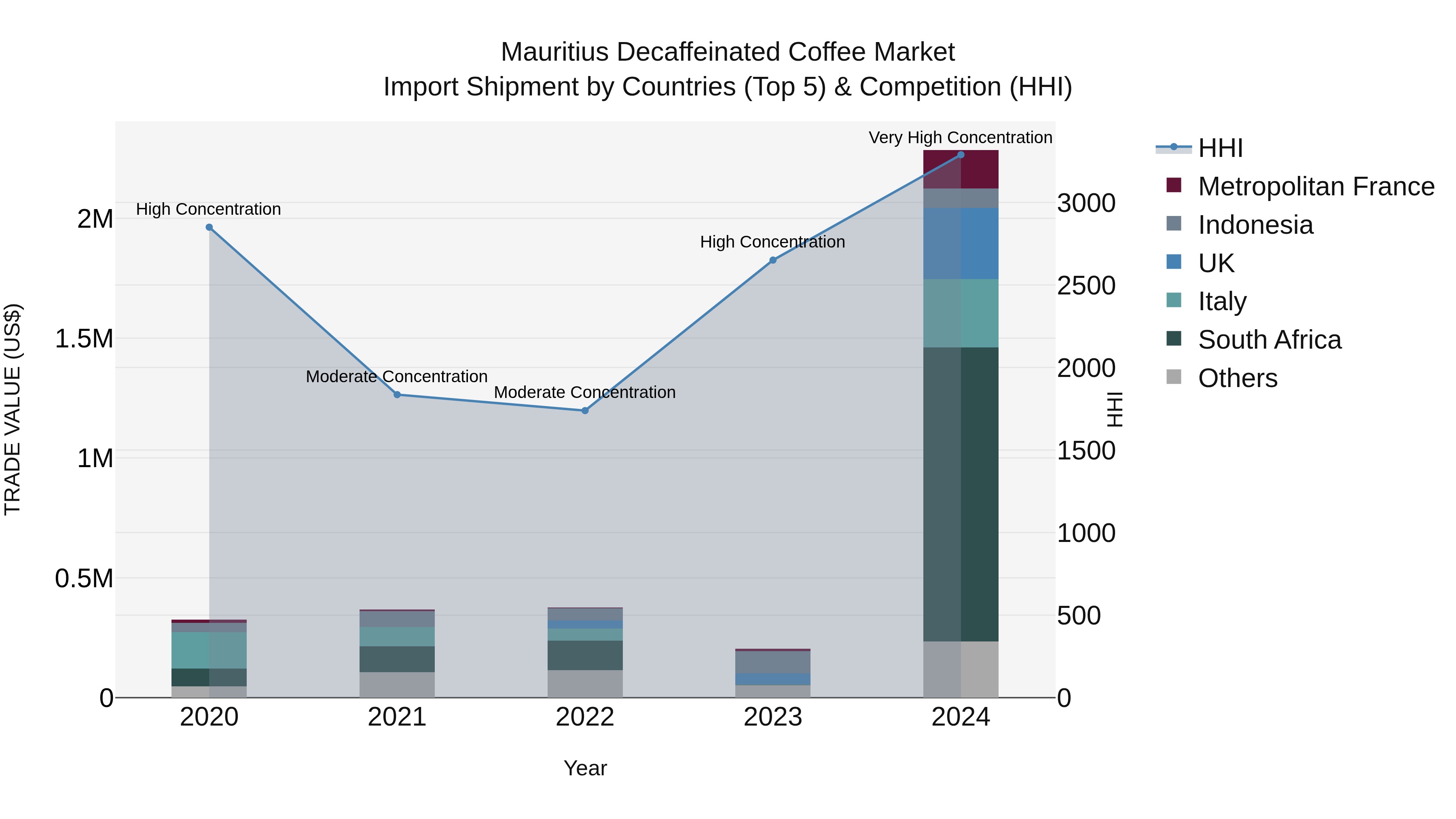Select the 2020 HHI data point

click(209, 227)
